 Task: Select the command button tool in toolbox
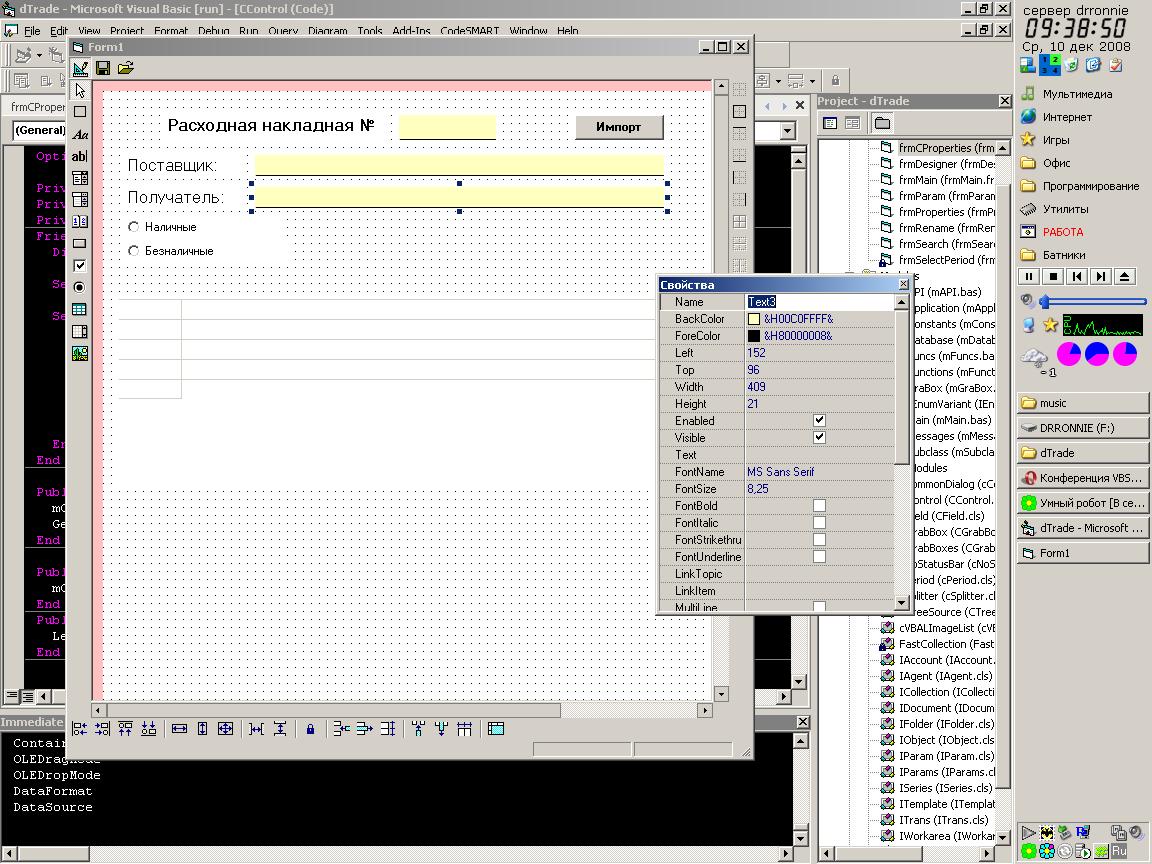click(x=80, y=243)
